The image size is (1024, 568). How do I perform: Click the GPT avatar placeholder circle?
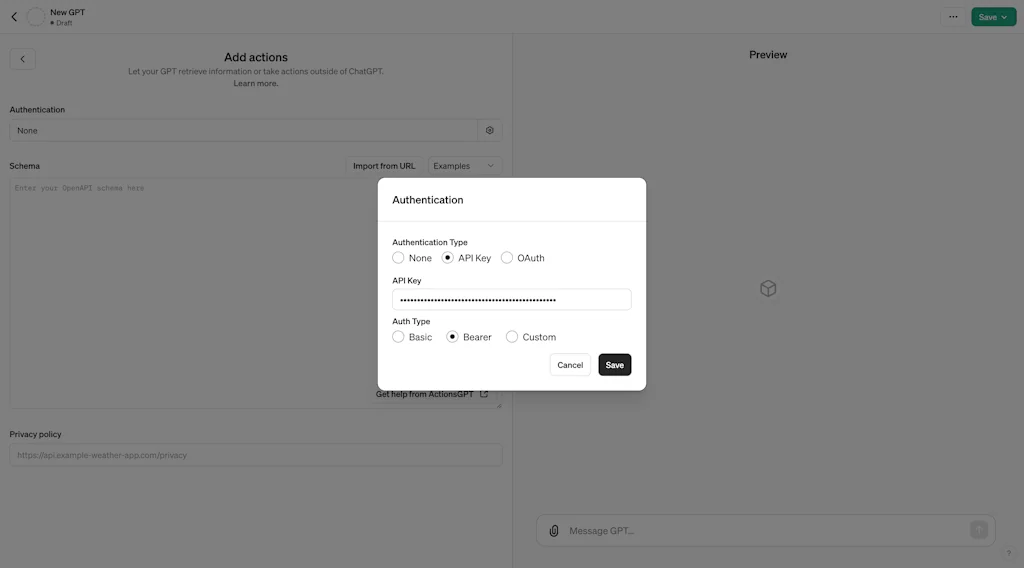tap(36, 17)
